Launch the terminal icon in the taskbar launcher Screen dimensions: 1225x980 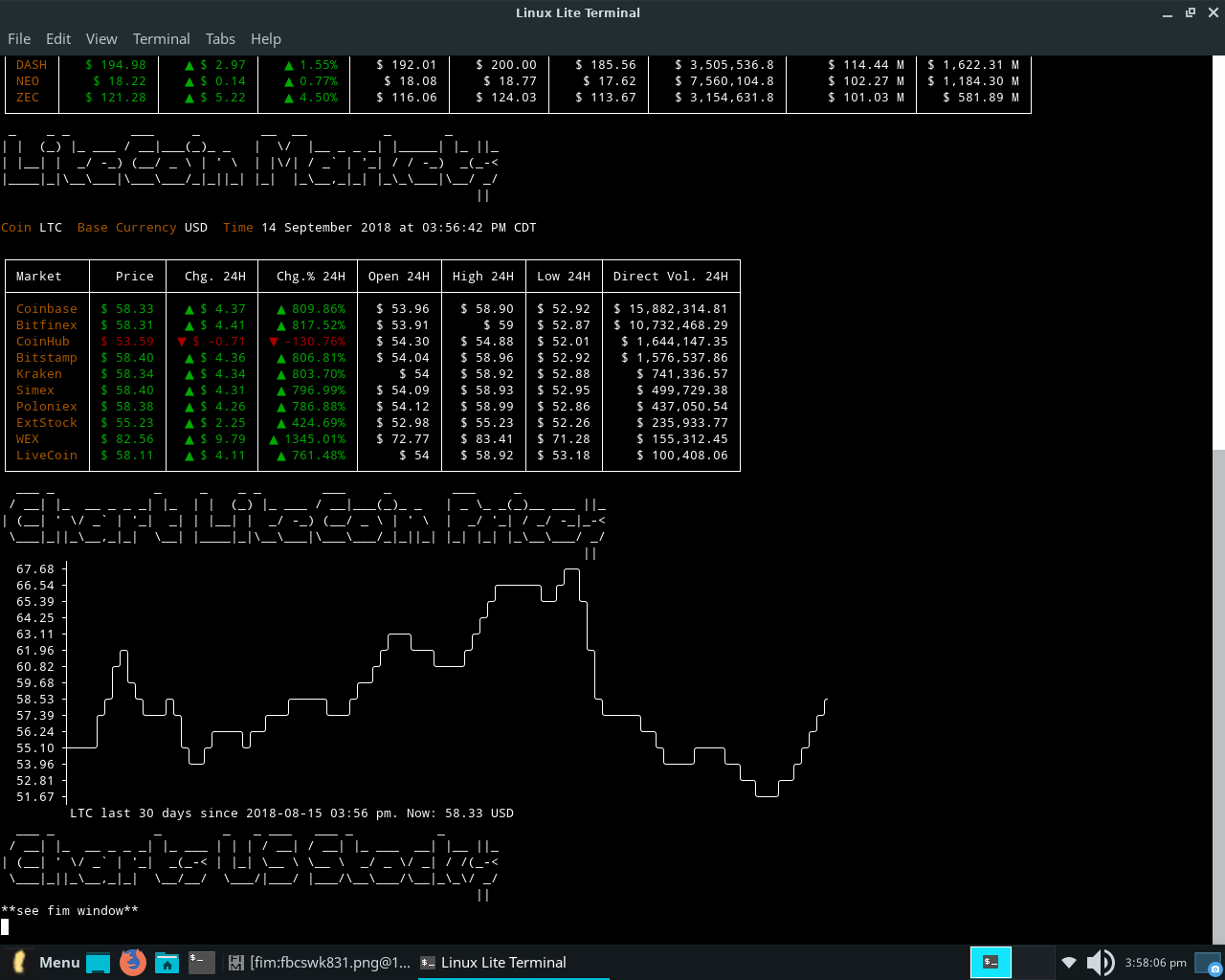(202, 962)
